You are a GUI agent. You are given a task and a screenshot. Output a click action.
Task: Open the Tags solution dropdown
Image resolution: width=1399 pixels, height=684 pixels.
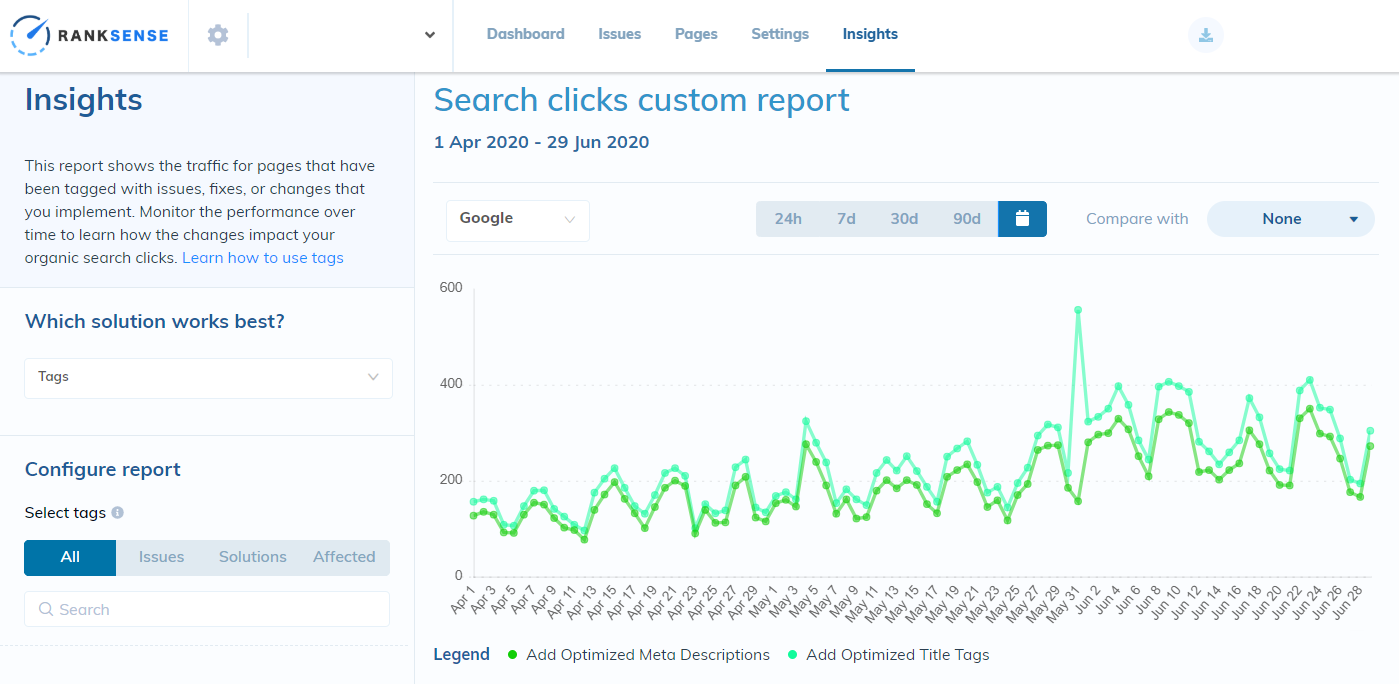(207, 378)
